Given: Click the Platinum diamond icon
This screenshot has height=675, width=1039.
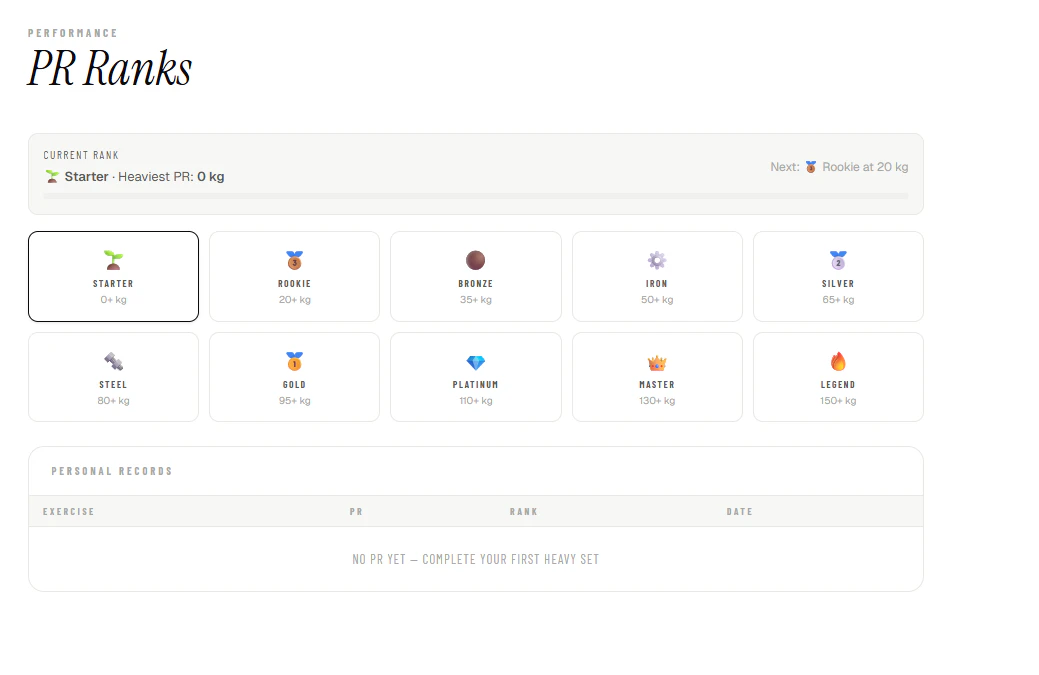Looking at the screenshot, I should click(x=475, y=362).
